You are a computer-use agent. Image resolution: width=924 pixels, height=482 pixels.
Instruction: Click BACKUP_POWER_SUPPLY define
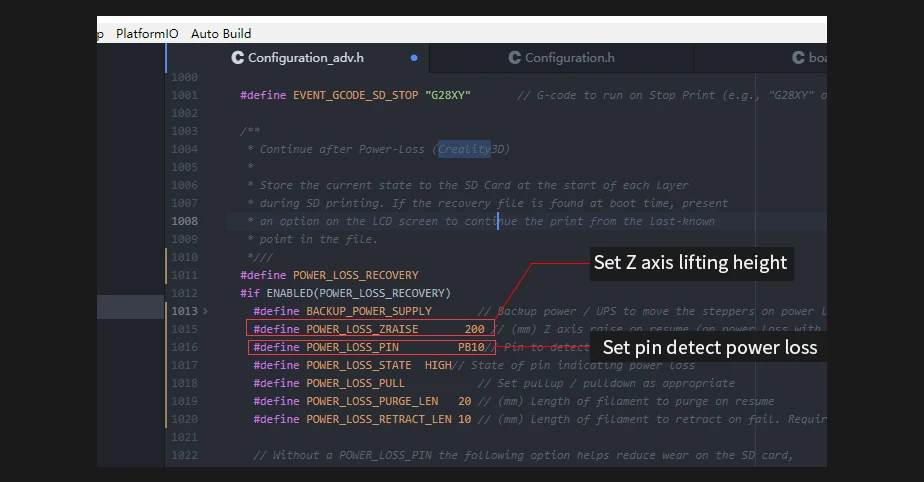pos(369,311)
